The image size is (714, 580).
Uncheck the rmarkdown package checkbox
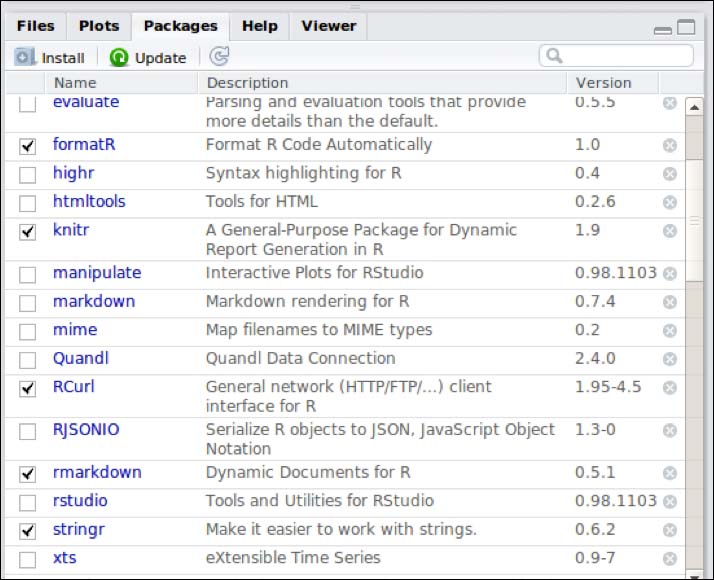click(x=27, y=474)
